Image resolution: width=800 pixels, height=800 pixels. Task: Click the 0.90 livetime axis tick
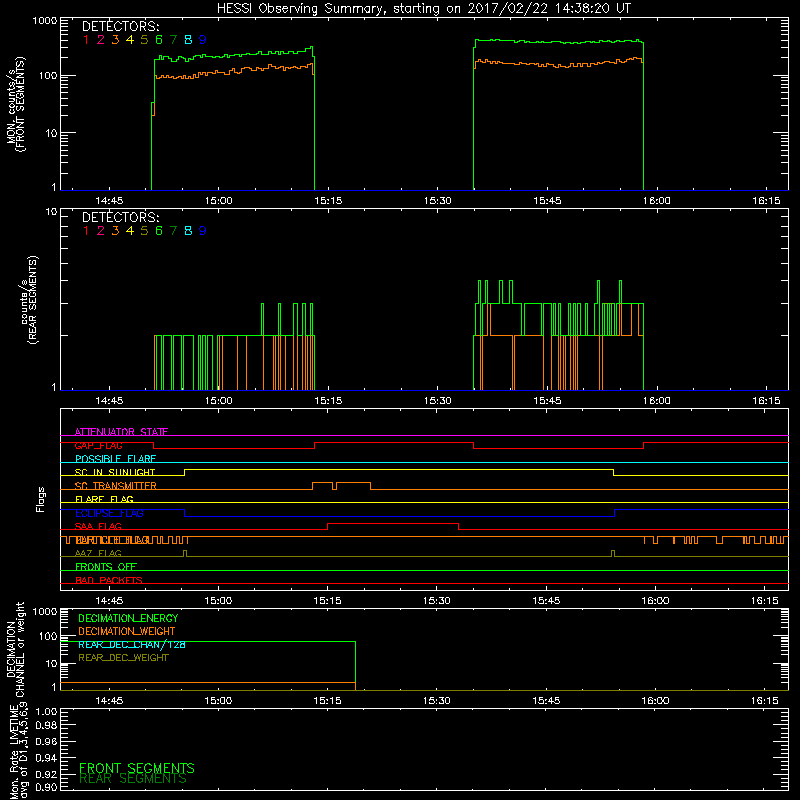pyautogui.click(x=46, y=787)
